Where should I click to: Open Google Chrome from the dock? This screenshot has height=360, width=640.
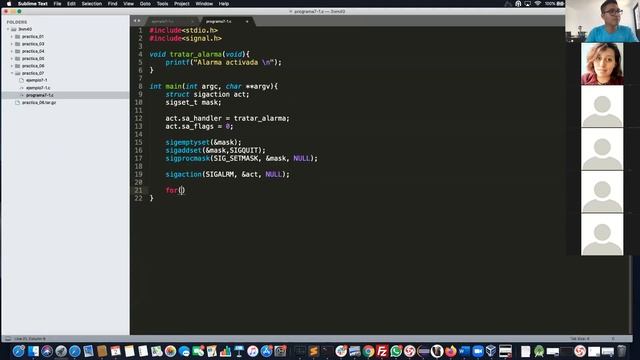(368, 351)
